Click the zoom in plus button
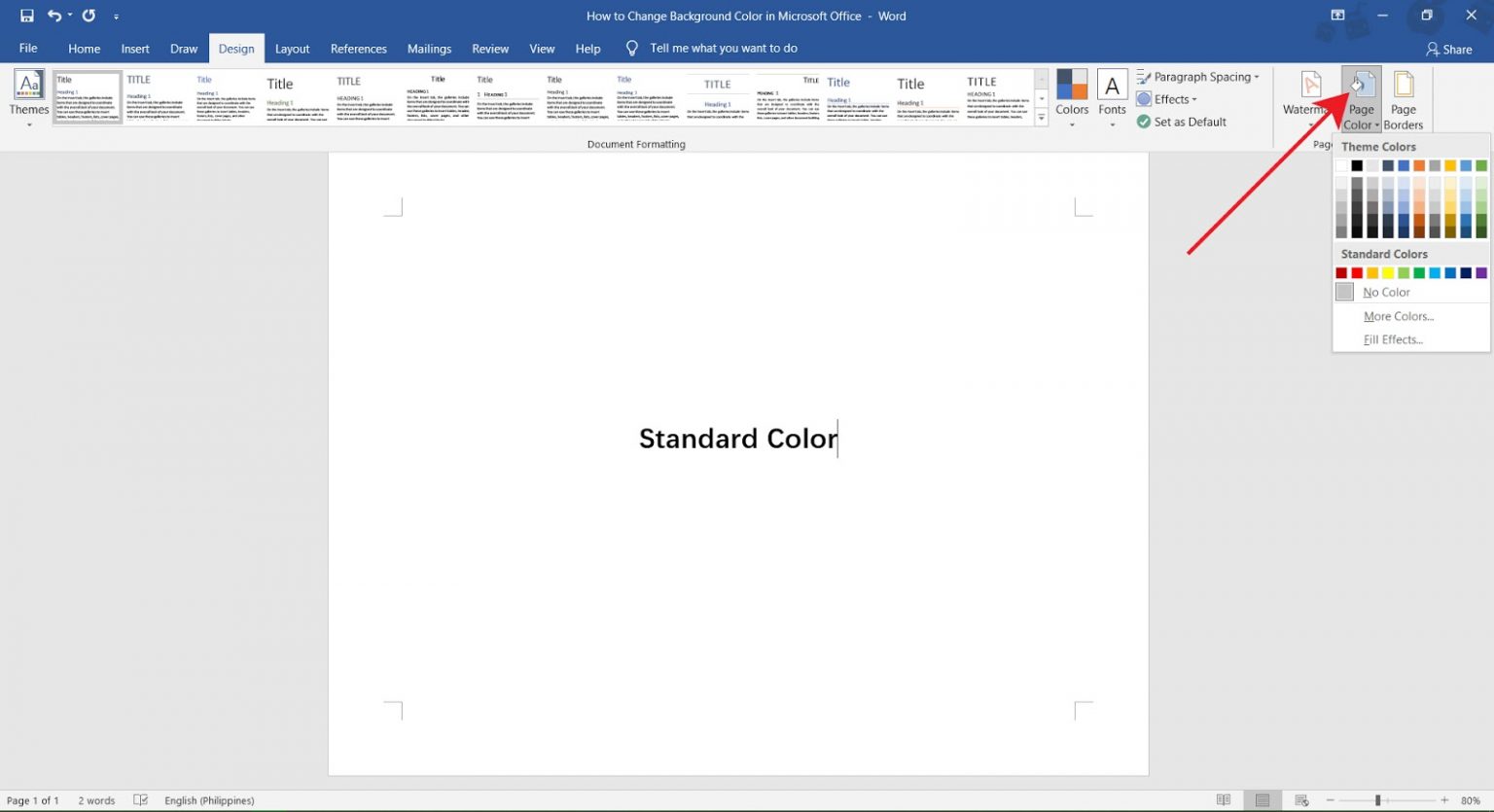The height and width of the screenshot is (812, 1494). coord(1444,800)
